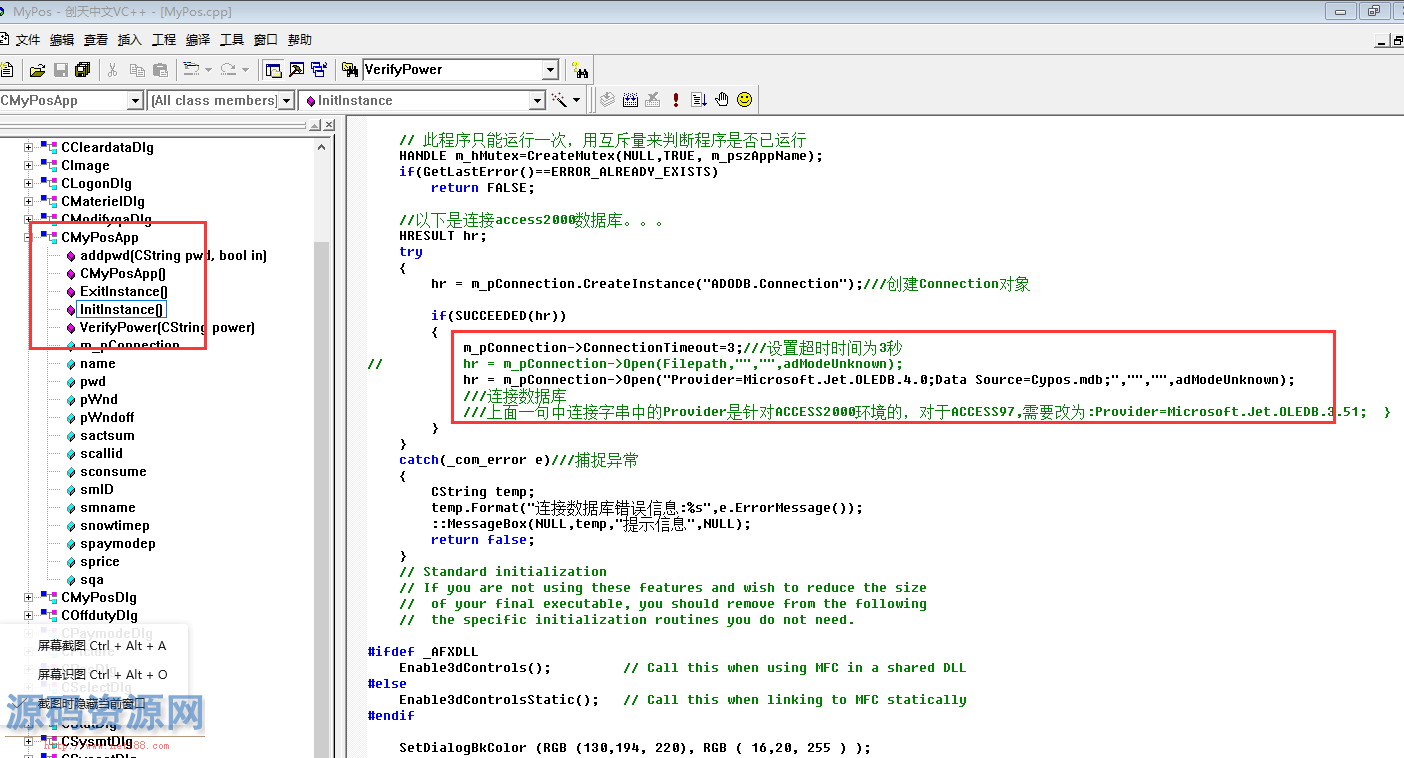Click the Build icon in build toolbar
The height and width of the screenshot is (758, 1404).
coord(630,100)
